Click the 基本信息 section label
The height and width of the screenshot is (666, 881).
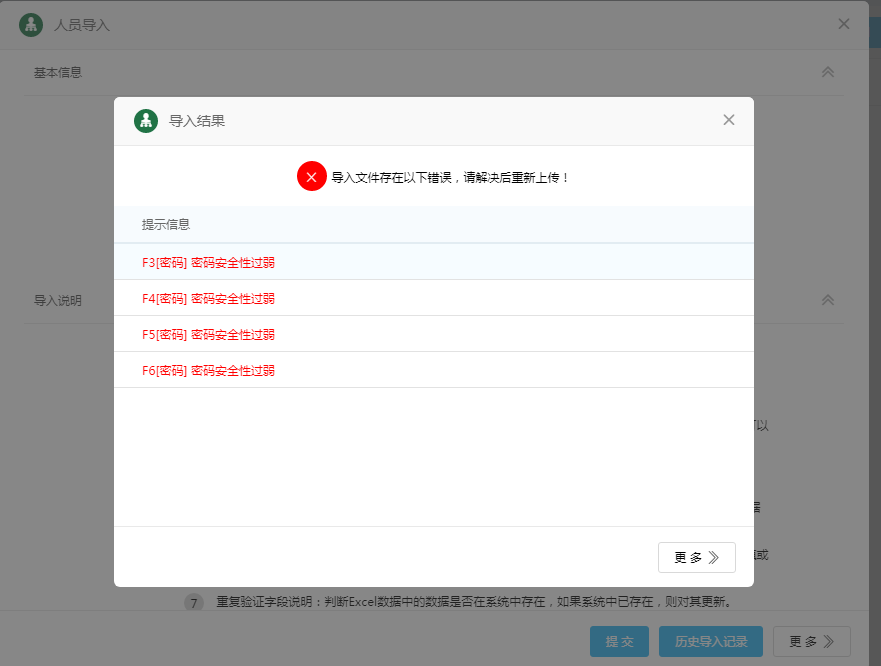(58, 73)
